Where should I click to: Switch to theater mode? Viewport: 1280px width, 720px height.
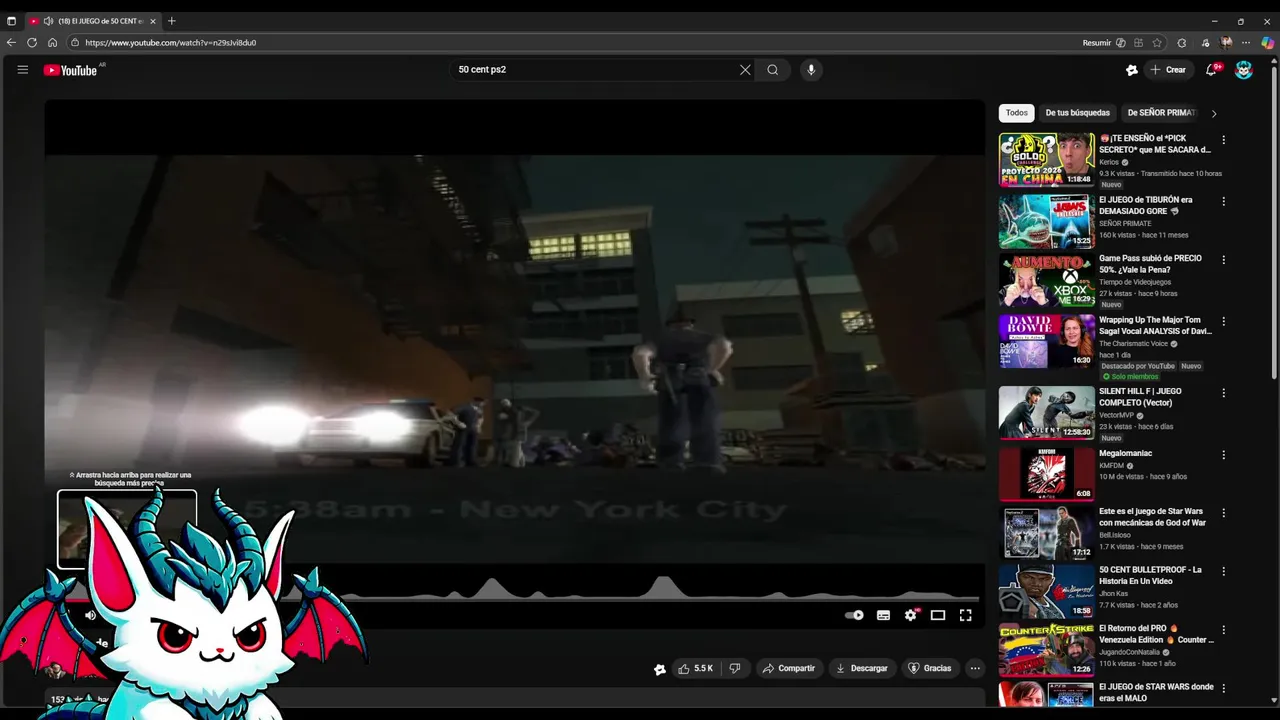click(938, 615)
